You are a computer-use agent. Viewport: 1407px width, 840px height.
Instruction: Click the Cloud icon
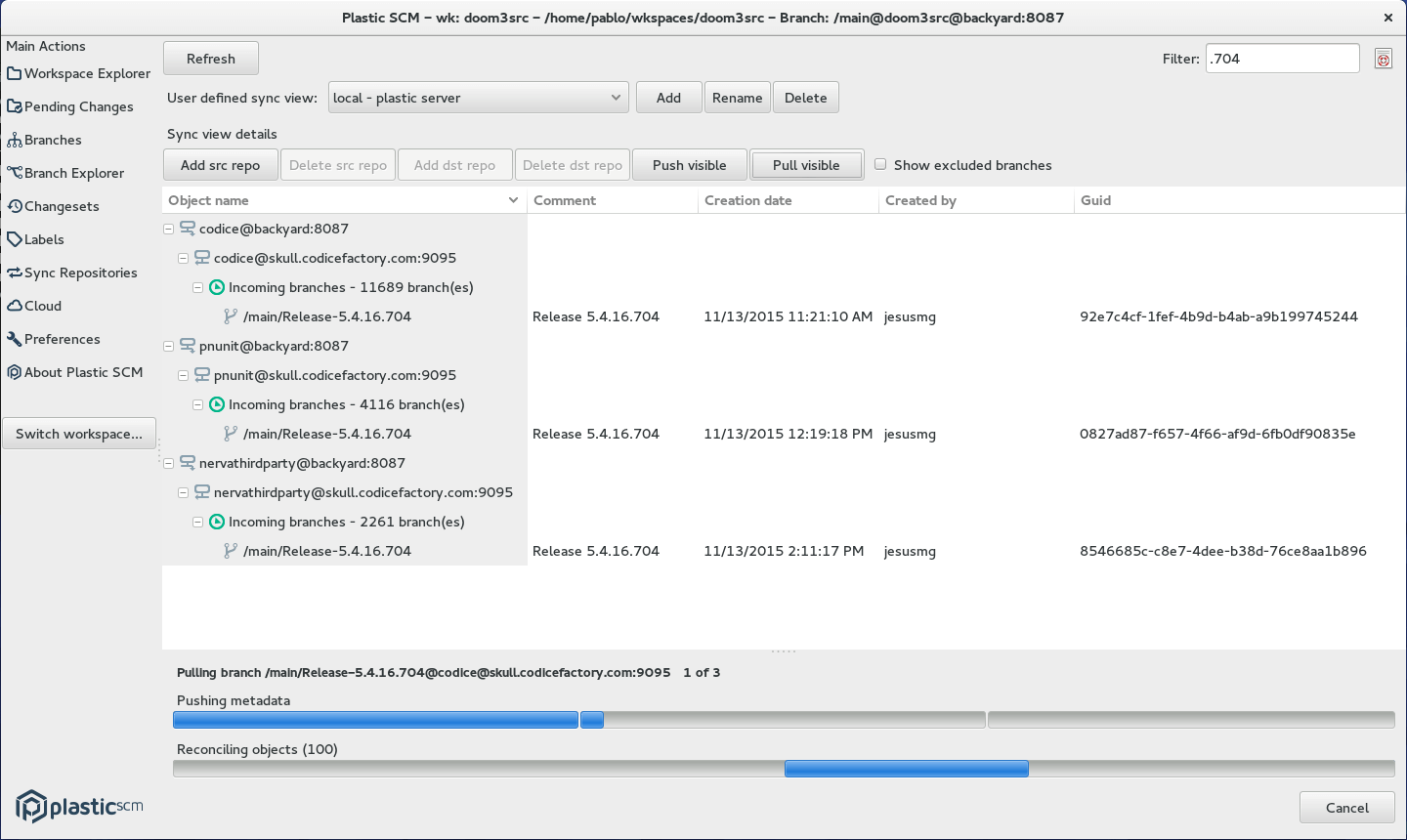14,306
